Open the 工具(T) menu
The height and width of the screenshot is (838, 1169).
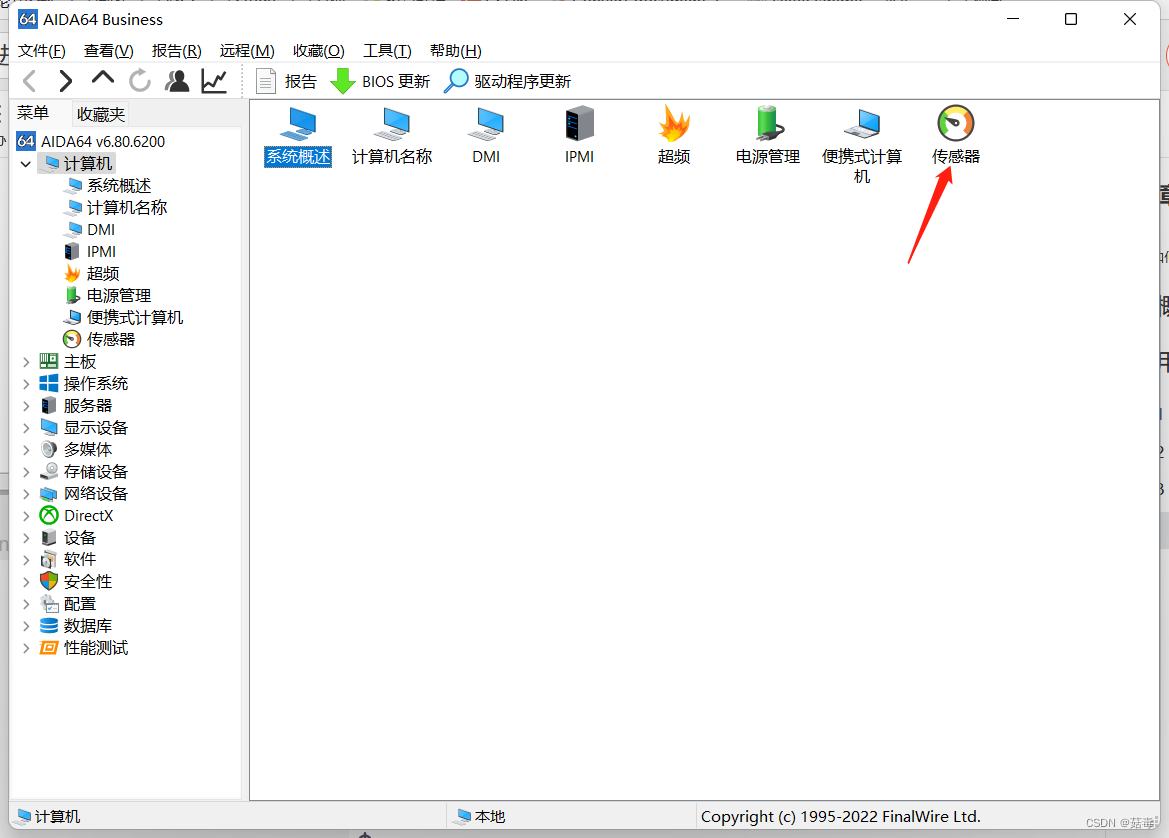[387, 51]
